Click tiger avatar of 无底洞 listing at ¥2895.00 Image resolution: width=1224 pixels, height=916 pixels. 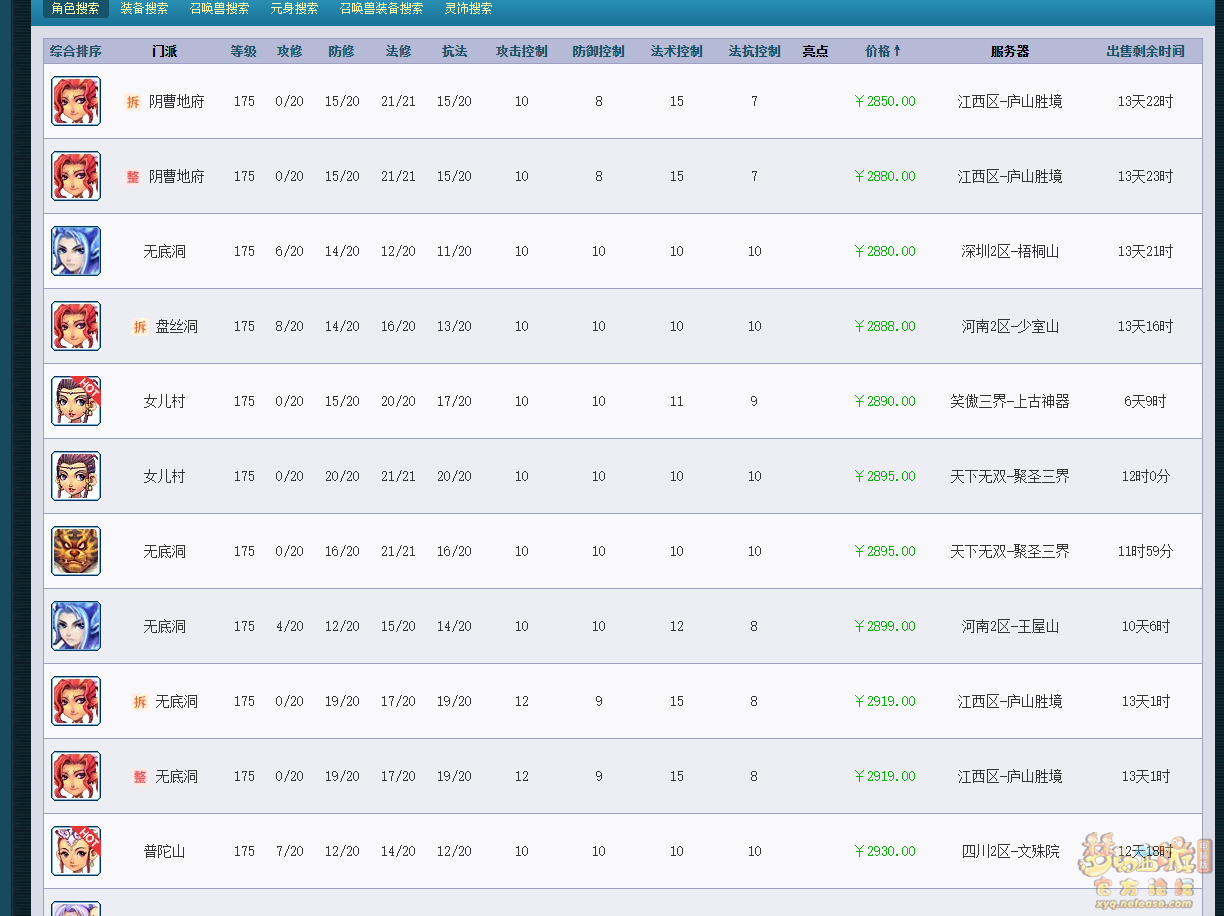coord(76,551)
